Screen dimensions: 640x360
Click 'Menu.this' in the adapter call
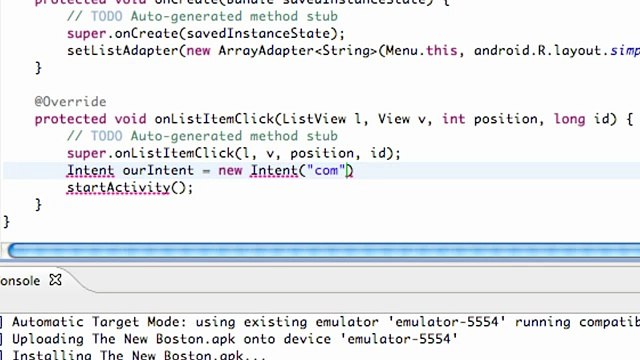click(421, 51)
